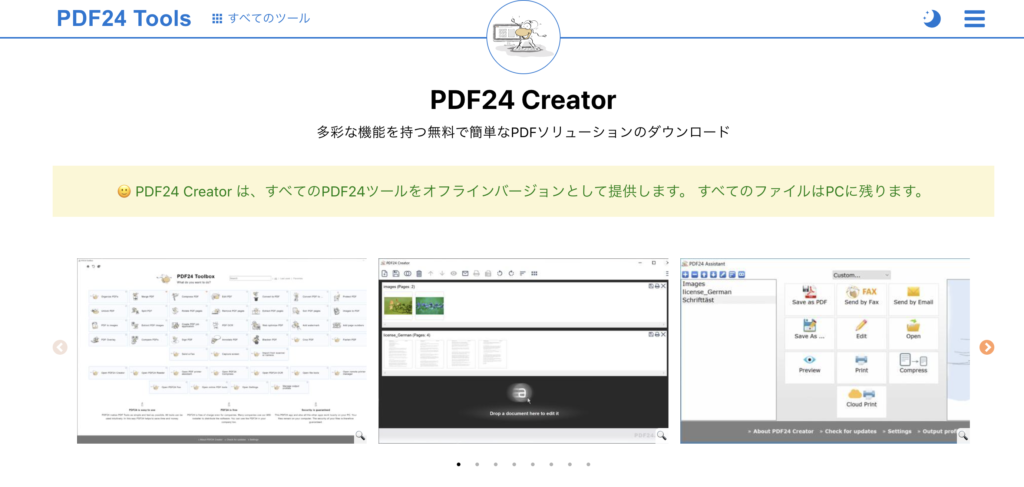
Task: Click the blue minus icon in Assistant toolbar
Action: point(695,275)
